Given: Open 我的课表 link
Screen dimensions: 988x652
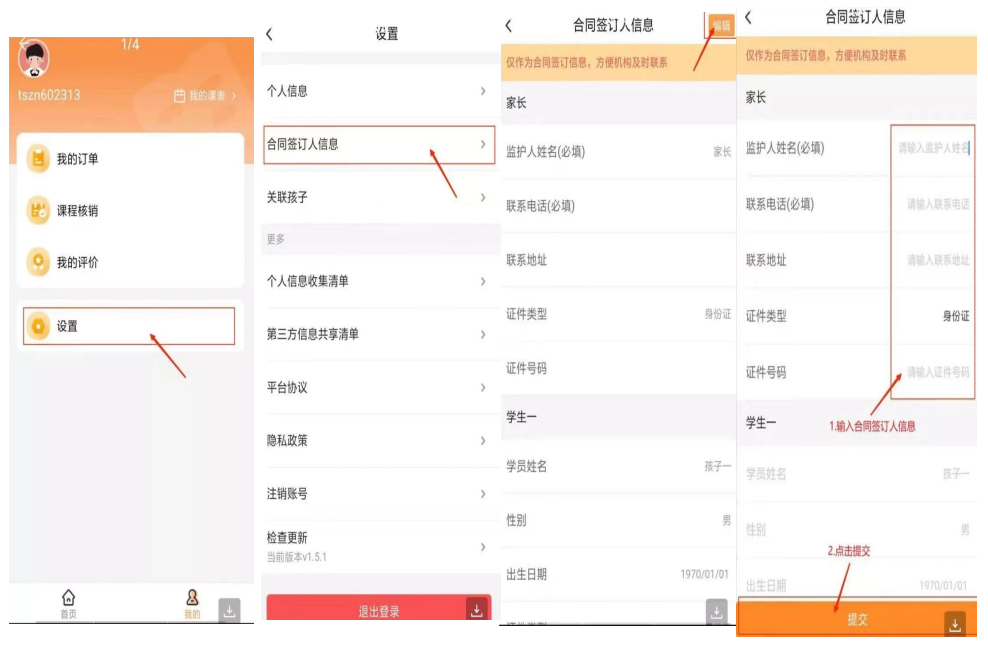Looking at the screenshot, I should pos(207,96).
